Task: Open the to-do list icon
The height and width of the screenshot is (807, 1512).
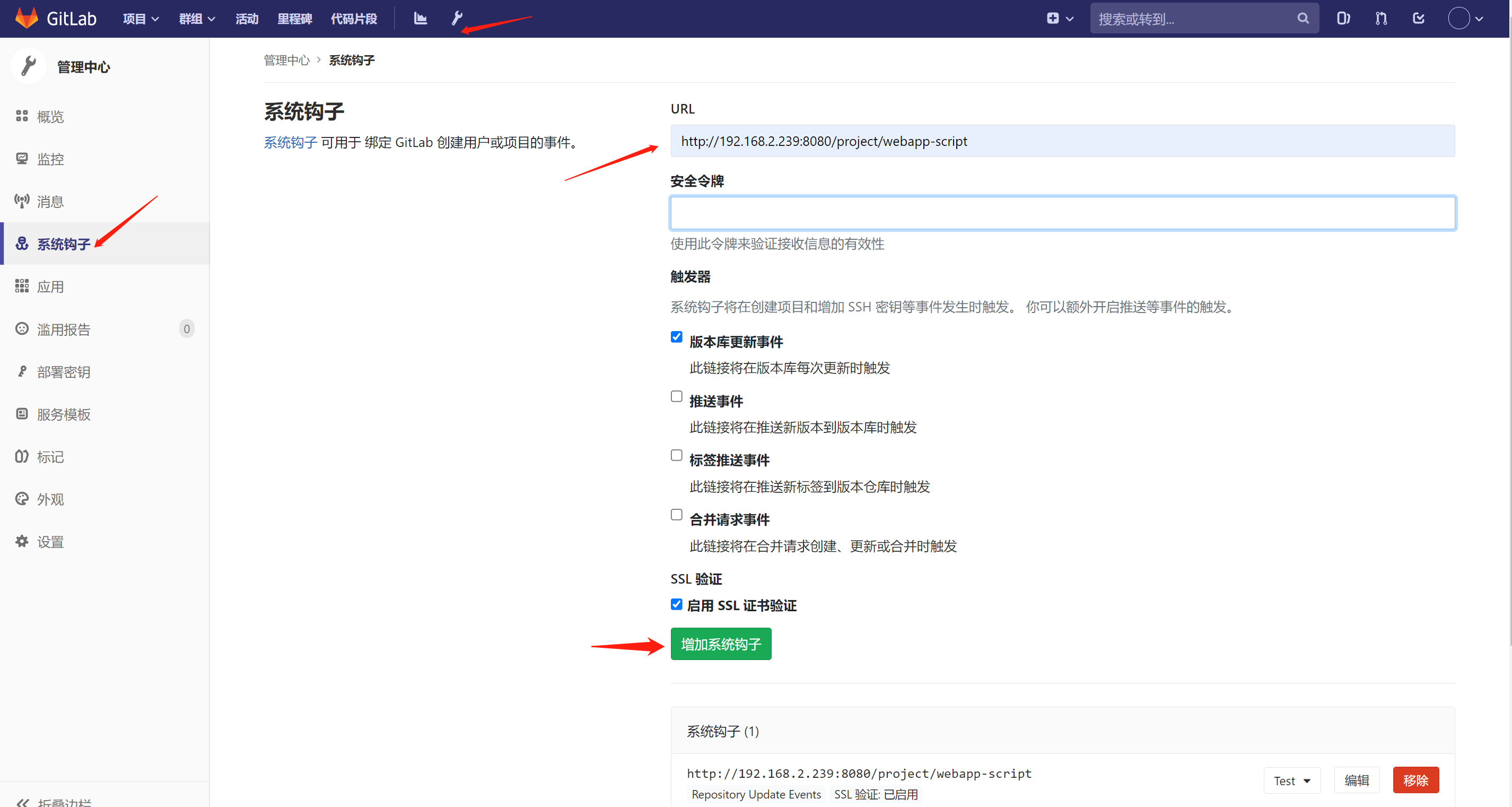Action: click(x=1419, y=19)
